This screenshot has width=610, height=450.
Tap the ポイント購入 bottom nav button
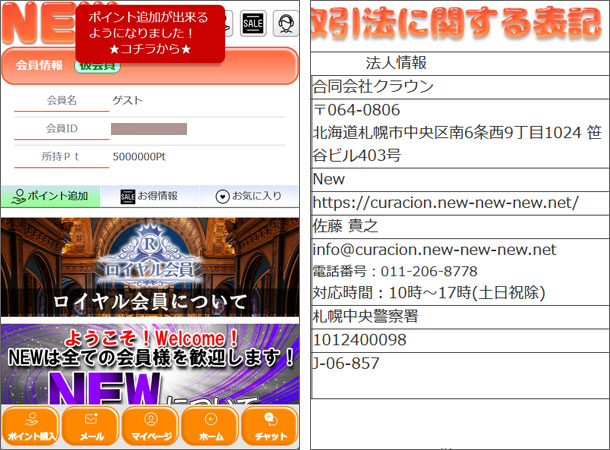[x=30, y=426]
